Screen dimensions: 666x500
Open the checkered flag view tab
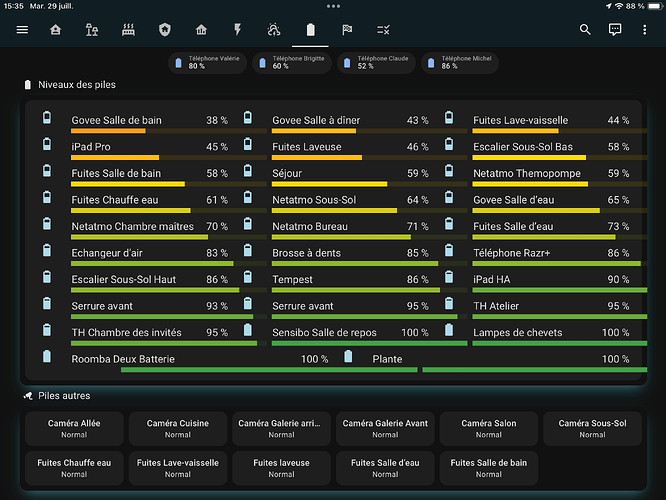347,30
